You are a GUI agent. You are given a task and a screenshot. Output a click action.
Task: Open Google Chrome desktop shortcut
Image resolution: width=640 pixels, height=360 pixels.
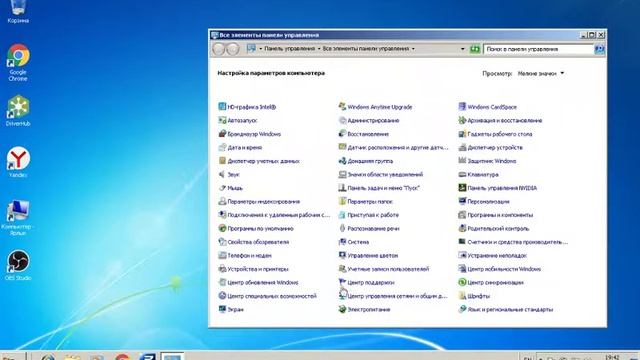pos(18,62)
